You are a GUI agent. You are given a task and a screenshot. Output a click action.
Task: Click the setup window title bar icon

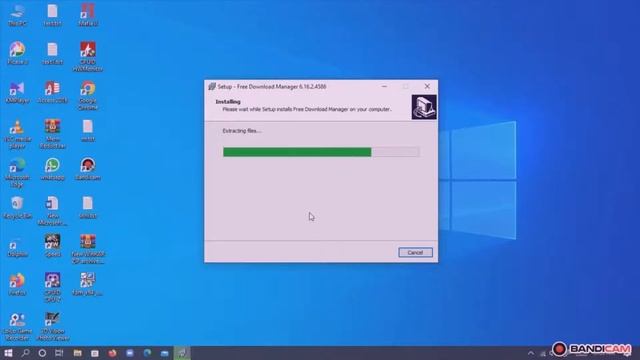(212, 87)
